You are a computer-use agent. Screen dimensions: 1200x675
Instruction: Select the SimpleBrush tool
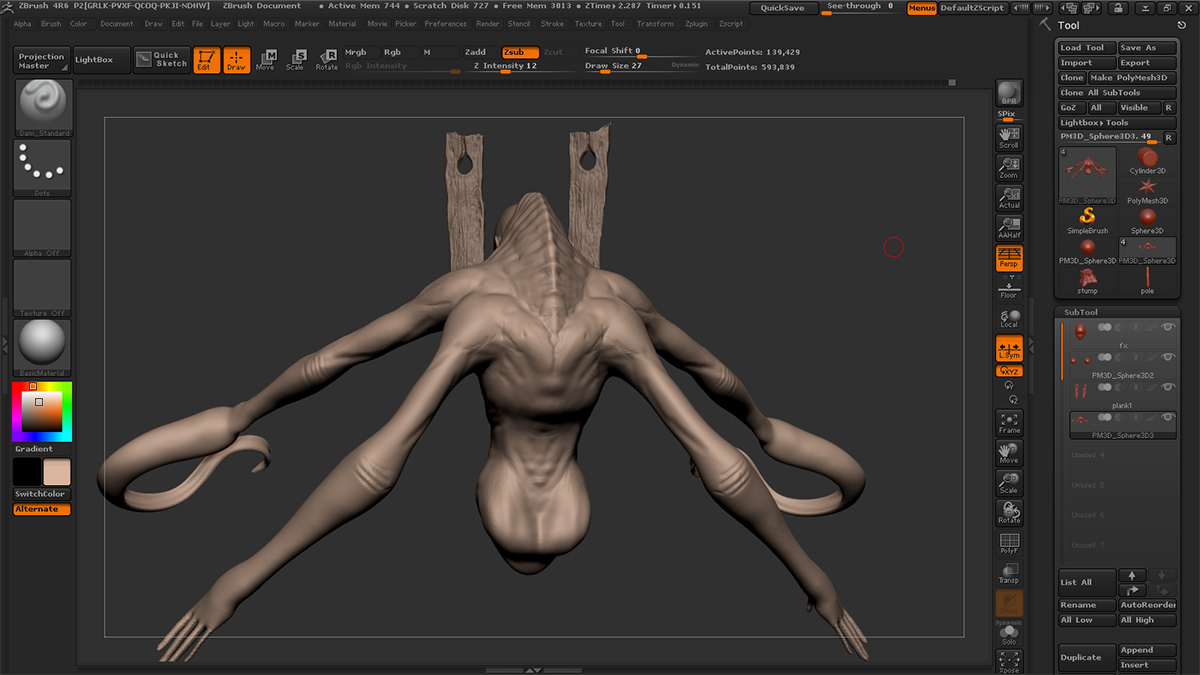tap(1088, 221)
